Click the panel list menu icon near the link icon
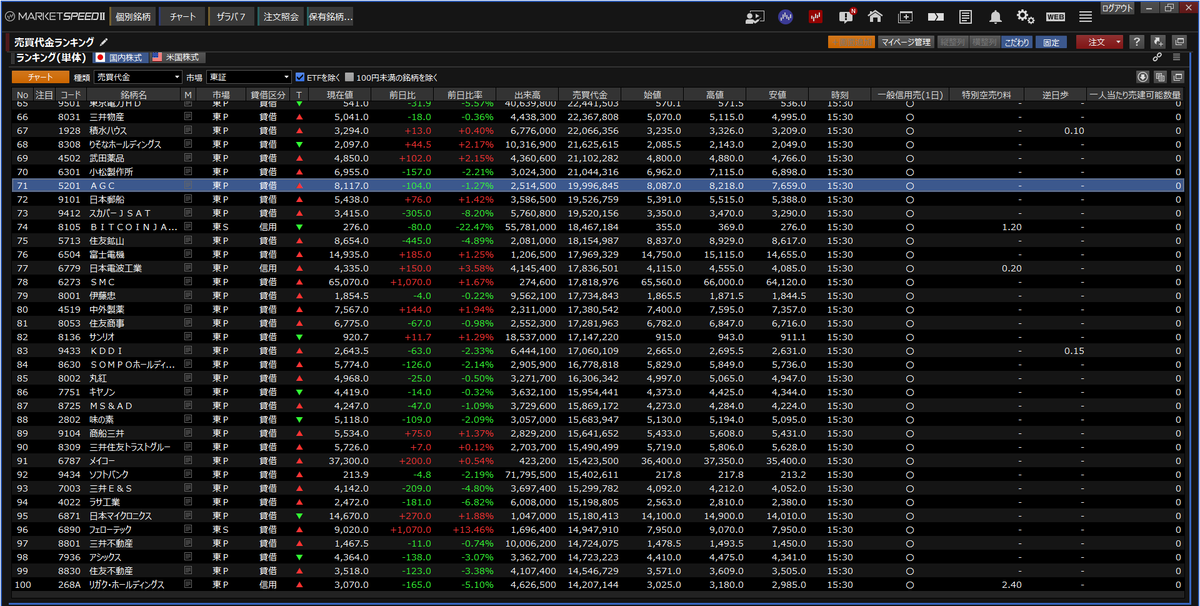Viewport: 1200px width, 606px height. (1177, 58)
